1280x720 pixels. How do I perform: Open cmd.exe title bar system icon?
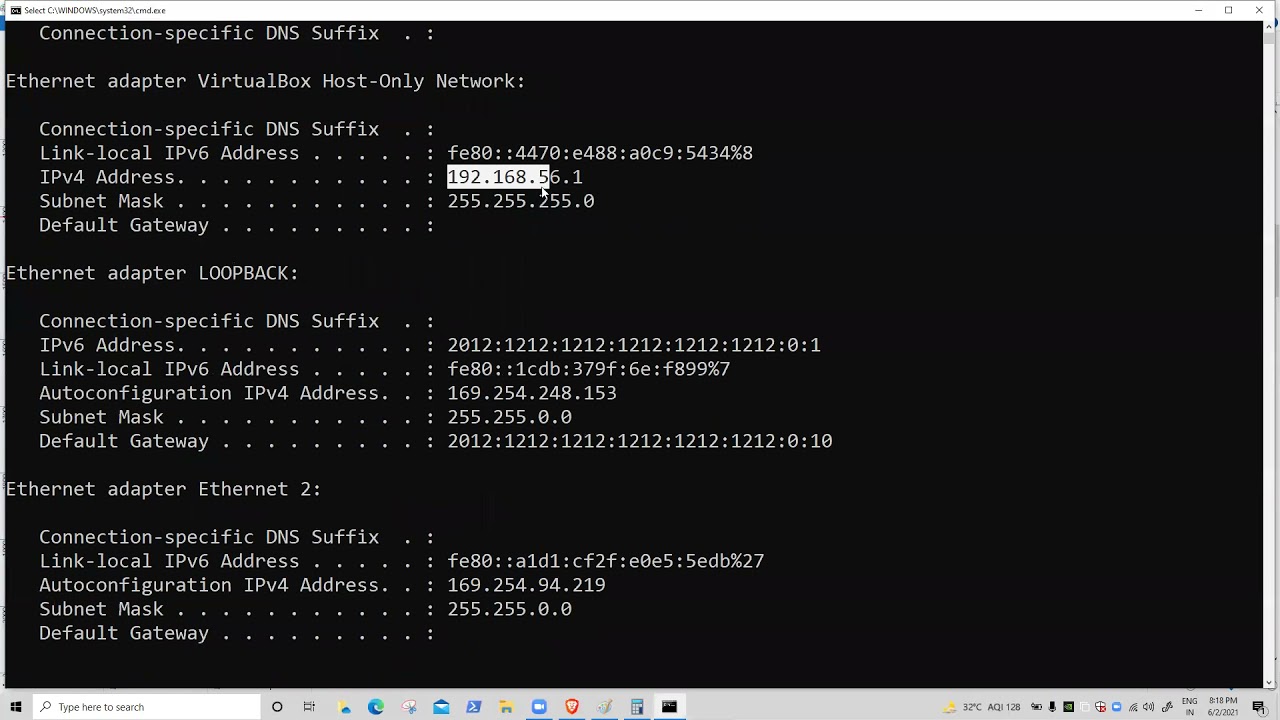[15, 10]
